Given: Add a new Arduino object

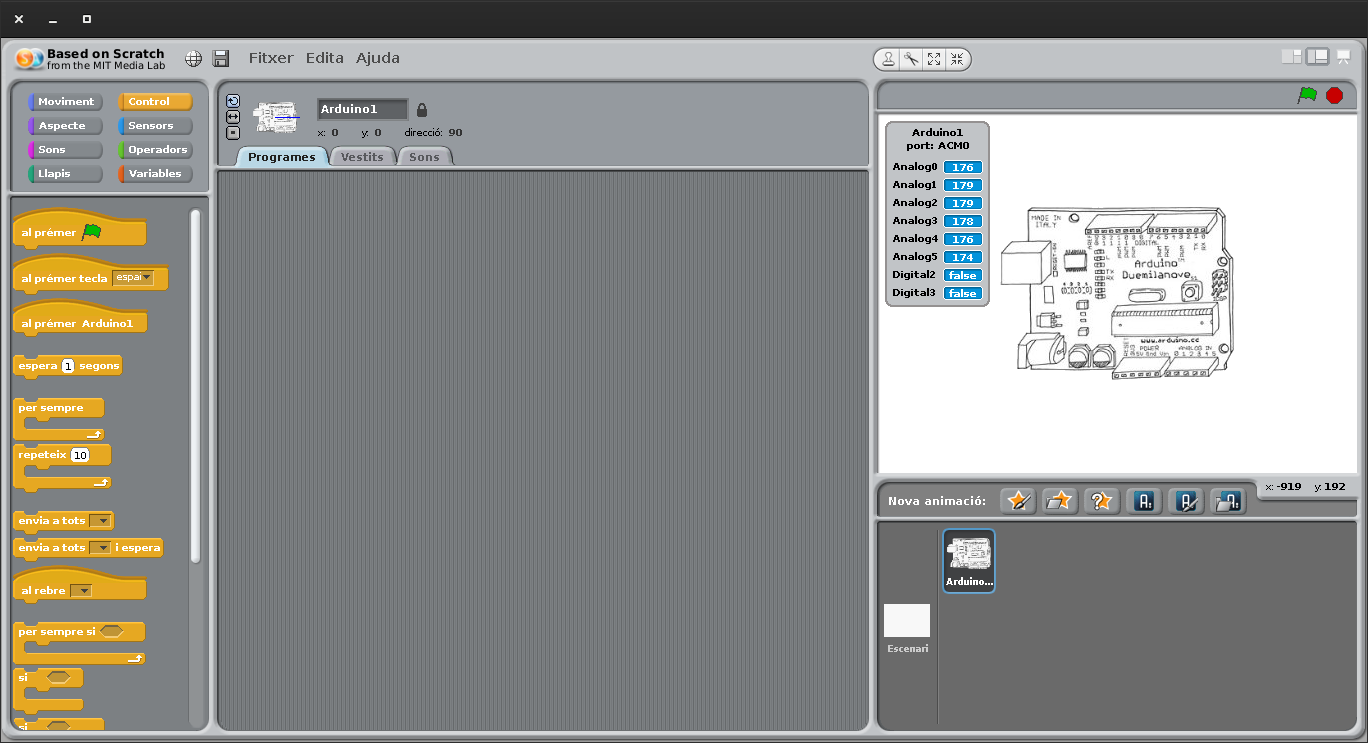Looking at the screenshot, I should coord(1144,501).
